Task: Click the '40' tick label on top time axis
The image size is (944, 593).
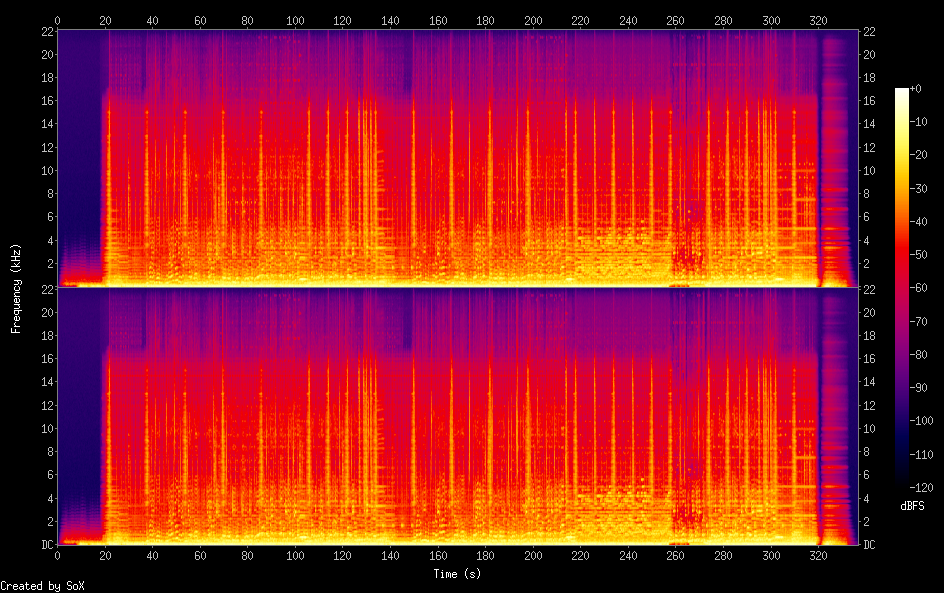Action: (x=152, y=20)
